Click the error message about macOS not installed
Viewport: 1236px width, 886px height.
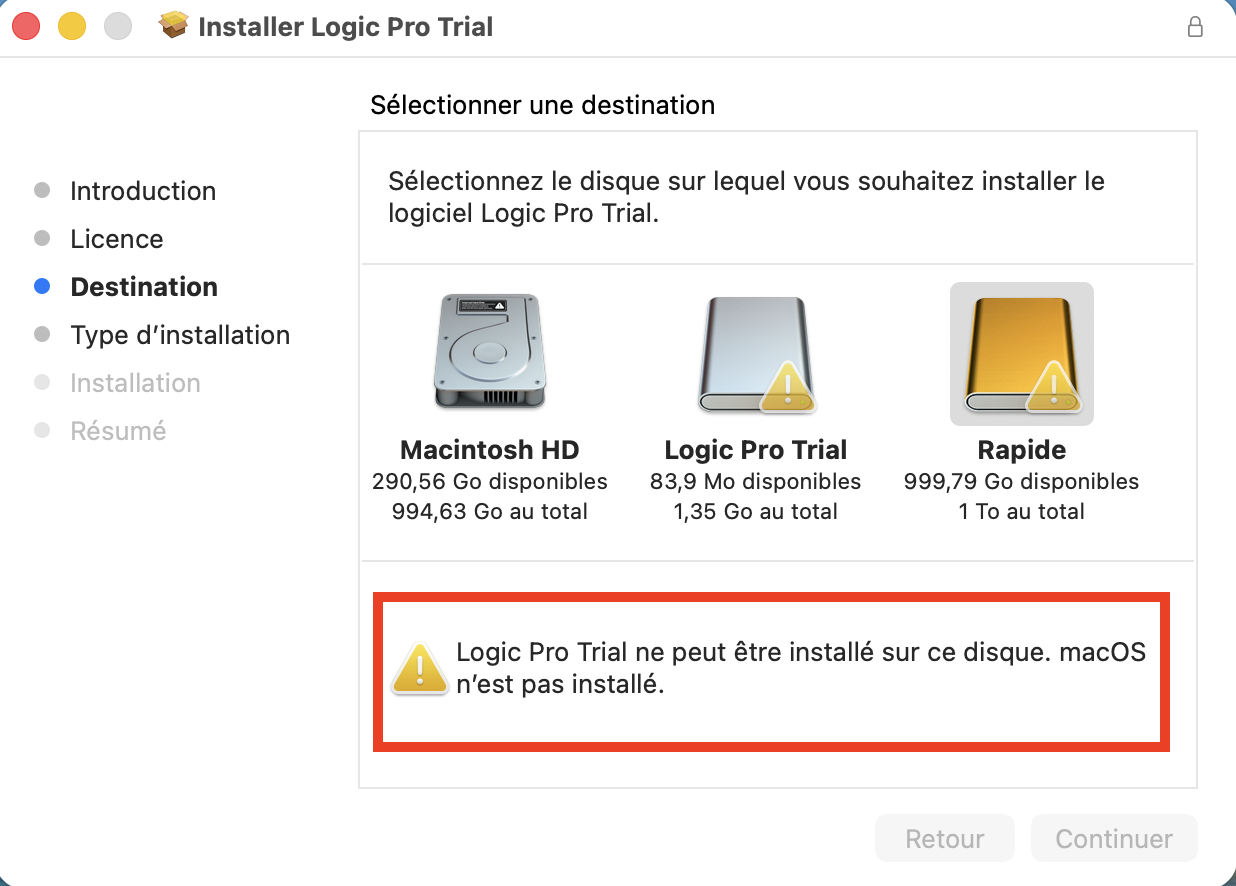800,668
